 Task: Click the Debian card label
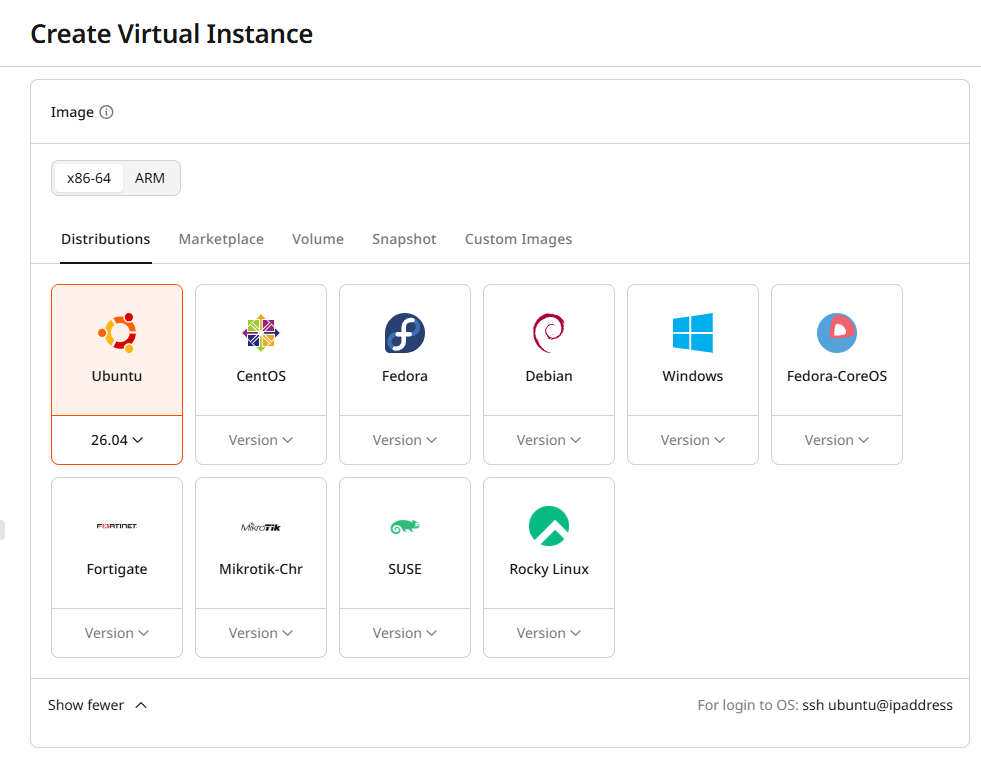point(549,376)
